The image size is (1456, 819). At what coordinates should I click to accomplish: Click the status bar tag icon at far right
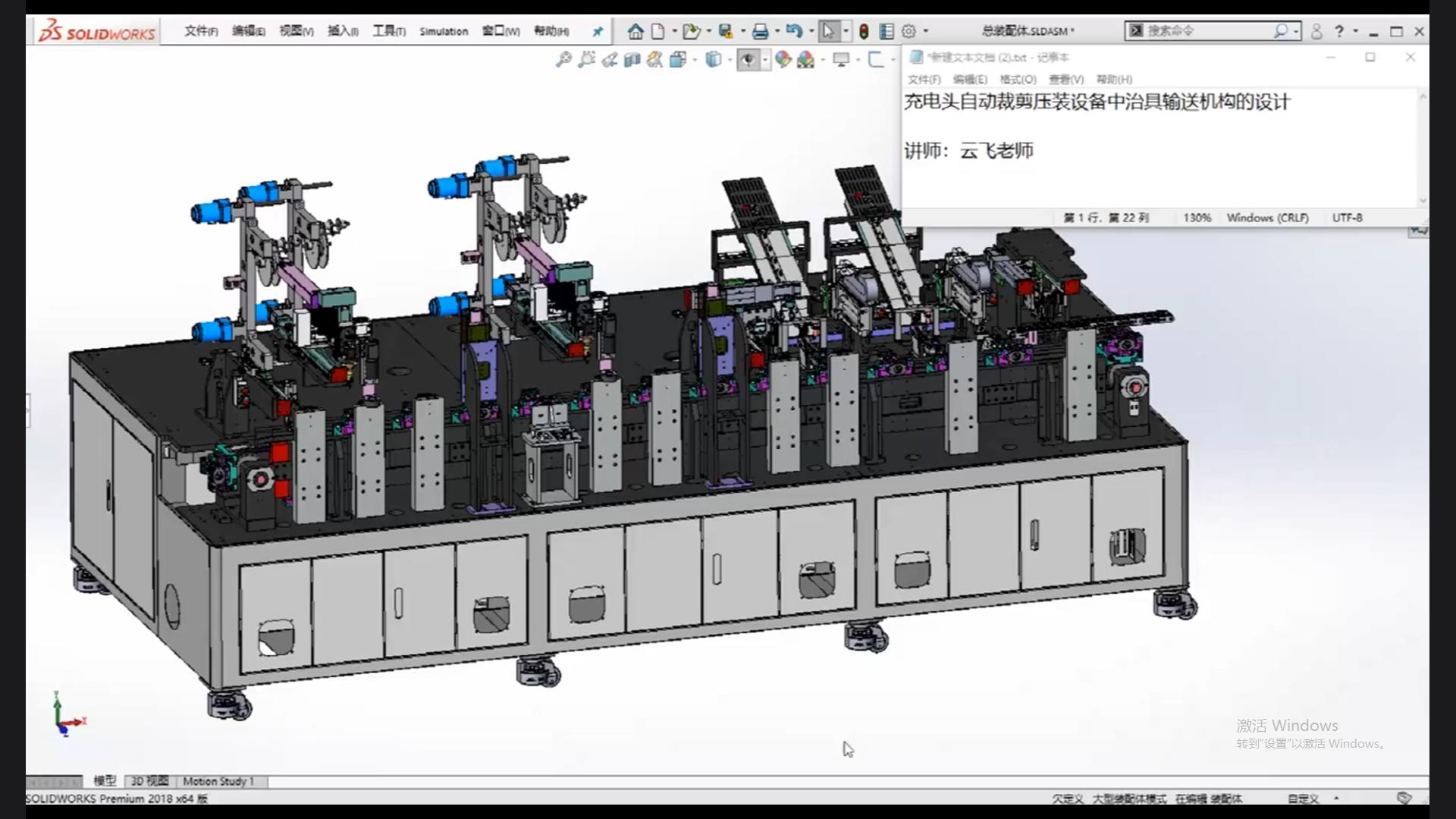1404,798
